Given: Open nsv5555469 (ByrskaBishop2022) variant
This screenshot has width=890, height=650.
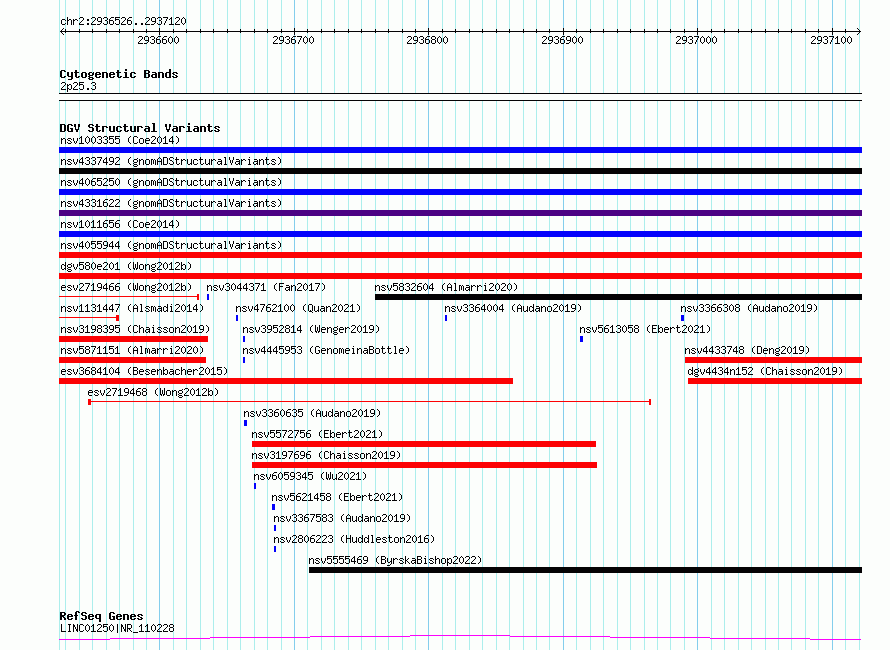Looking at the screenshot, I should (395, 560).
